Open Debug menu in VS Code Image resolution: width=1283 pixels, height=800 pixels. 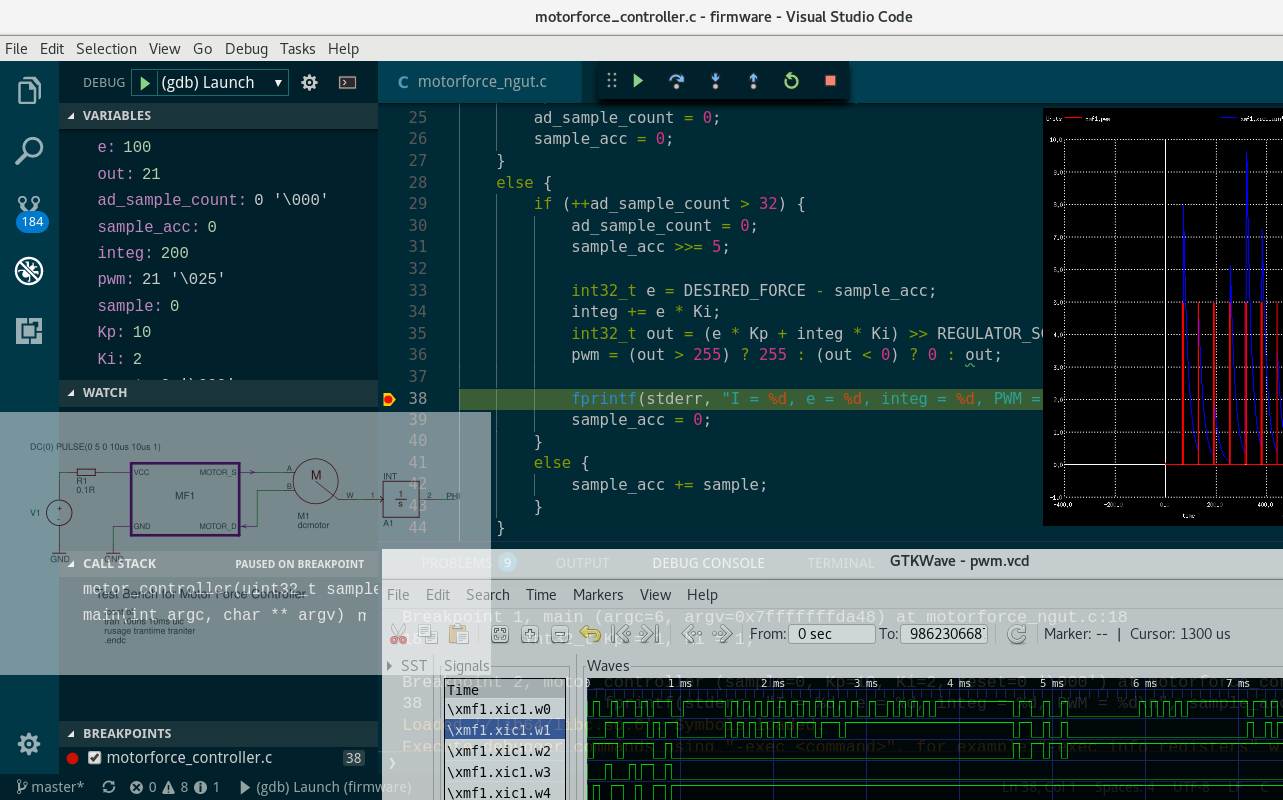[x=246, y=49]
